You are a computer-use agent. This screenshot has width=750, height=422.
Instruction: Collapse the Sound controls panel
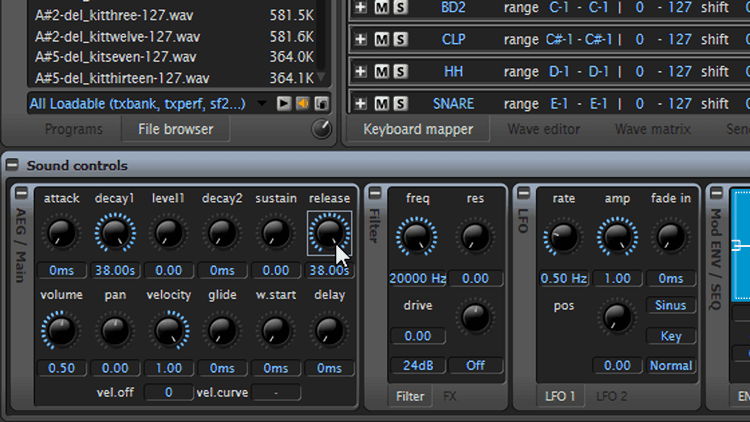[x=12, y=165]
